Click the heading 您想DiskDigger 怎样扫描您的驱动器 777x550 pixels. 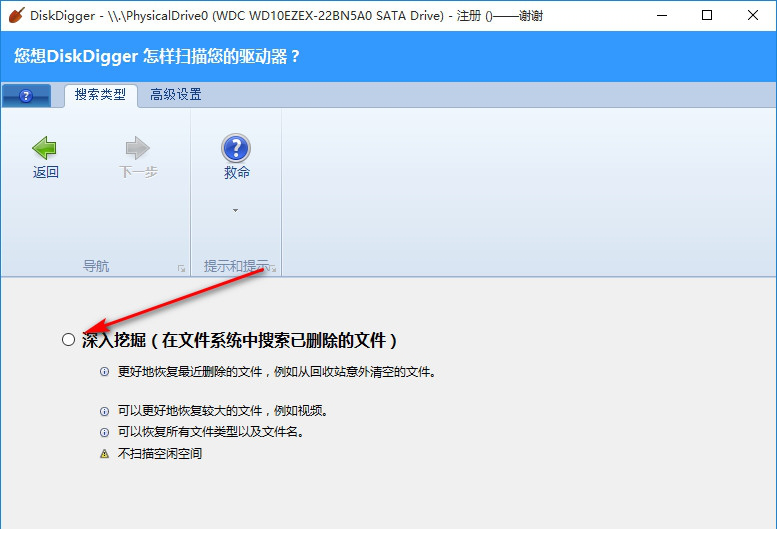click(x=157, y=56)
